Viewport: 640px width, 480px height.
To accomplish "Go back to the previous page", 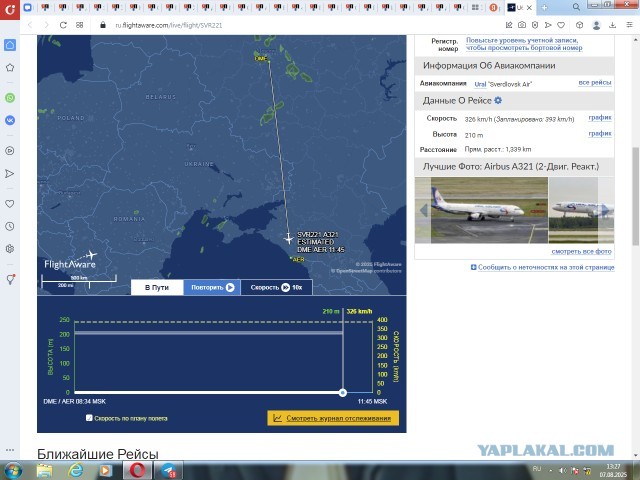I will [x=30, y=25].
